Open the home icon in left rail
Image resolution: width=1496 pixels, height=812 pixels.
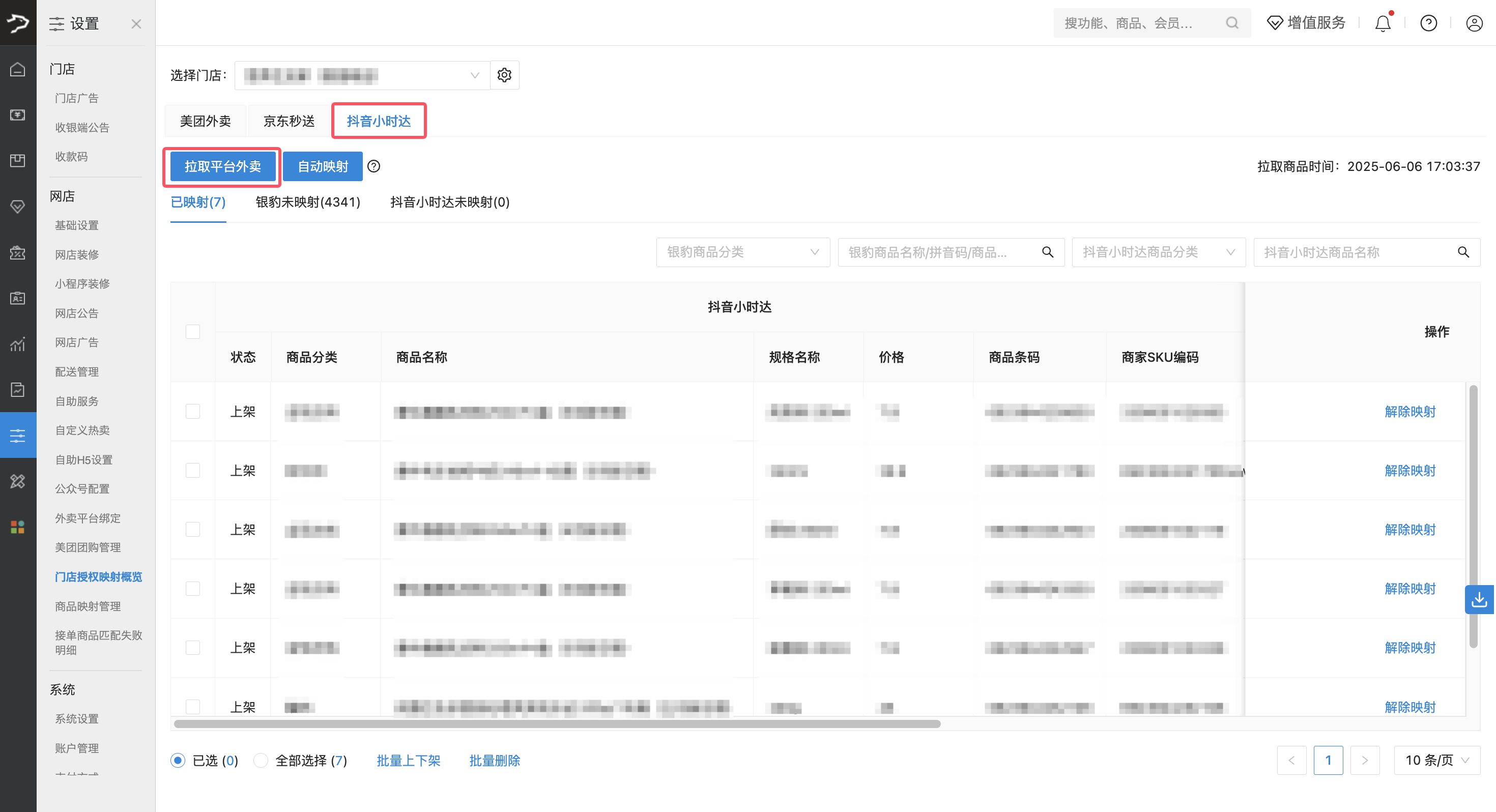point(18,69)
